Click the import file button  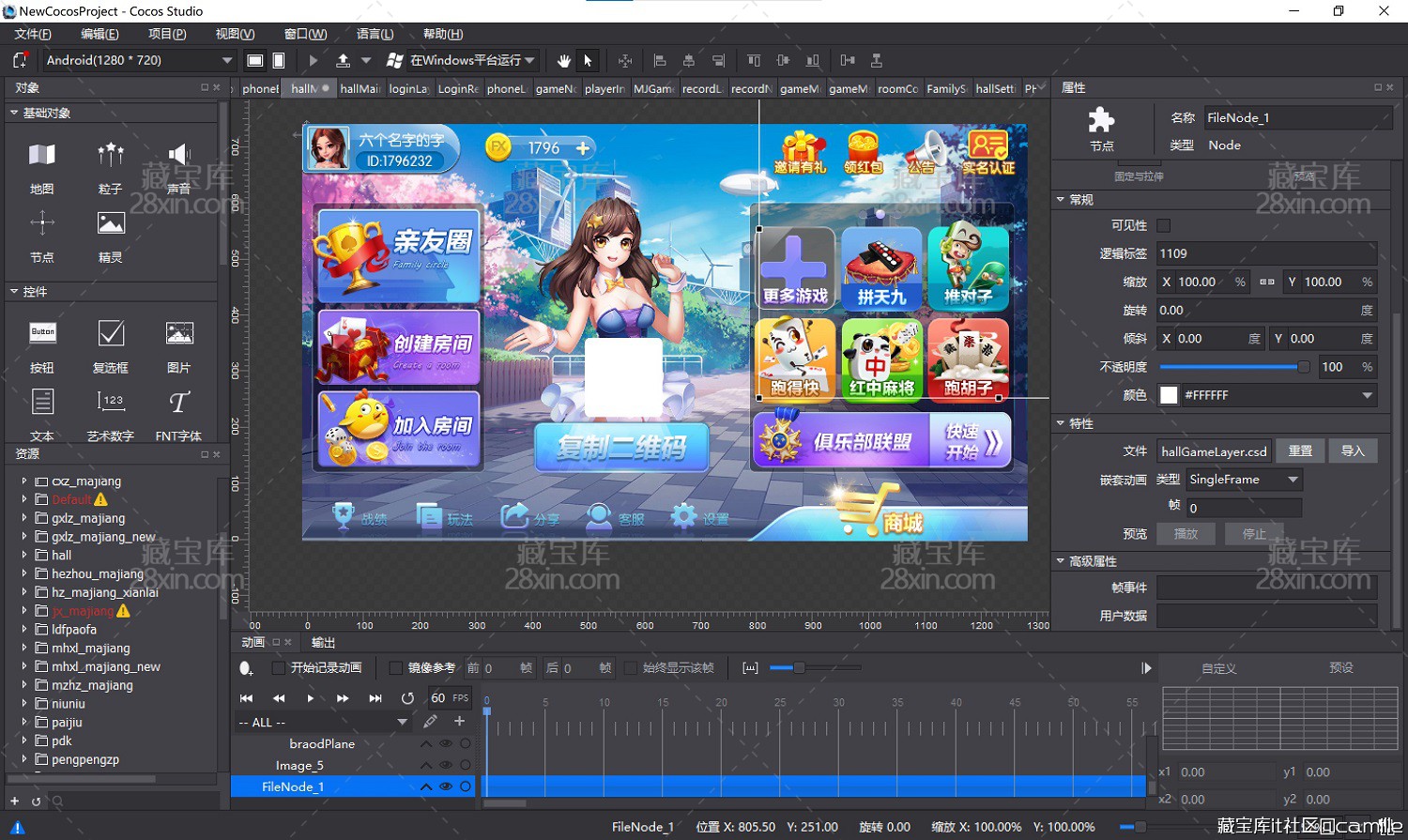pos(1353,451)
